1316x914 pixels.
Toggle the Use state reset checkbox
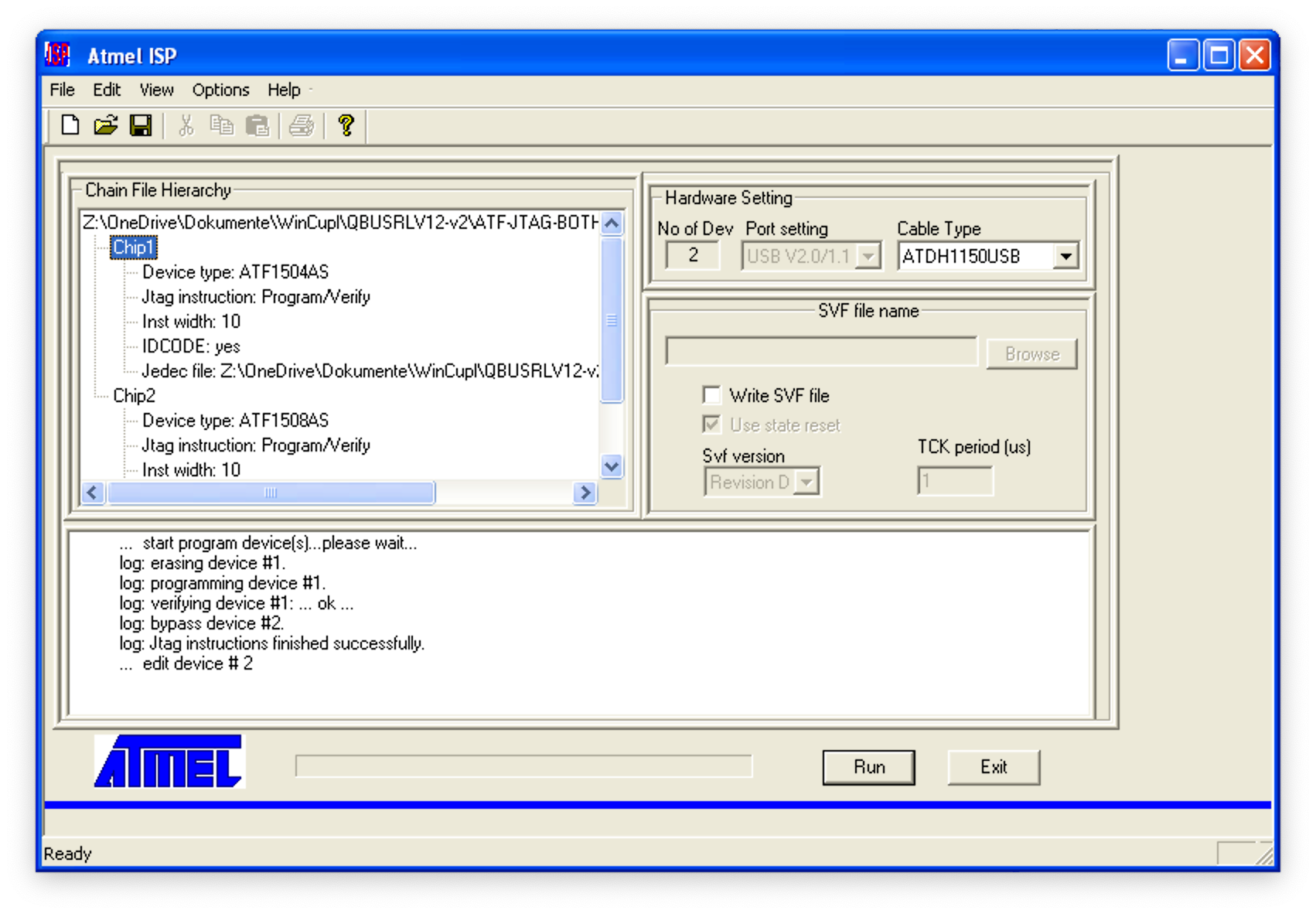[711, 425]
